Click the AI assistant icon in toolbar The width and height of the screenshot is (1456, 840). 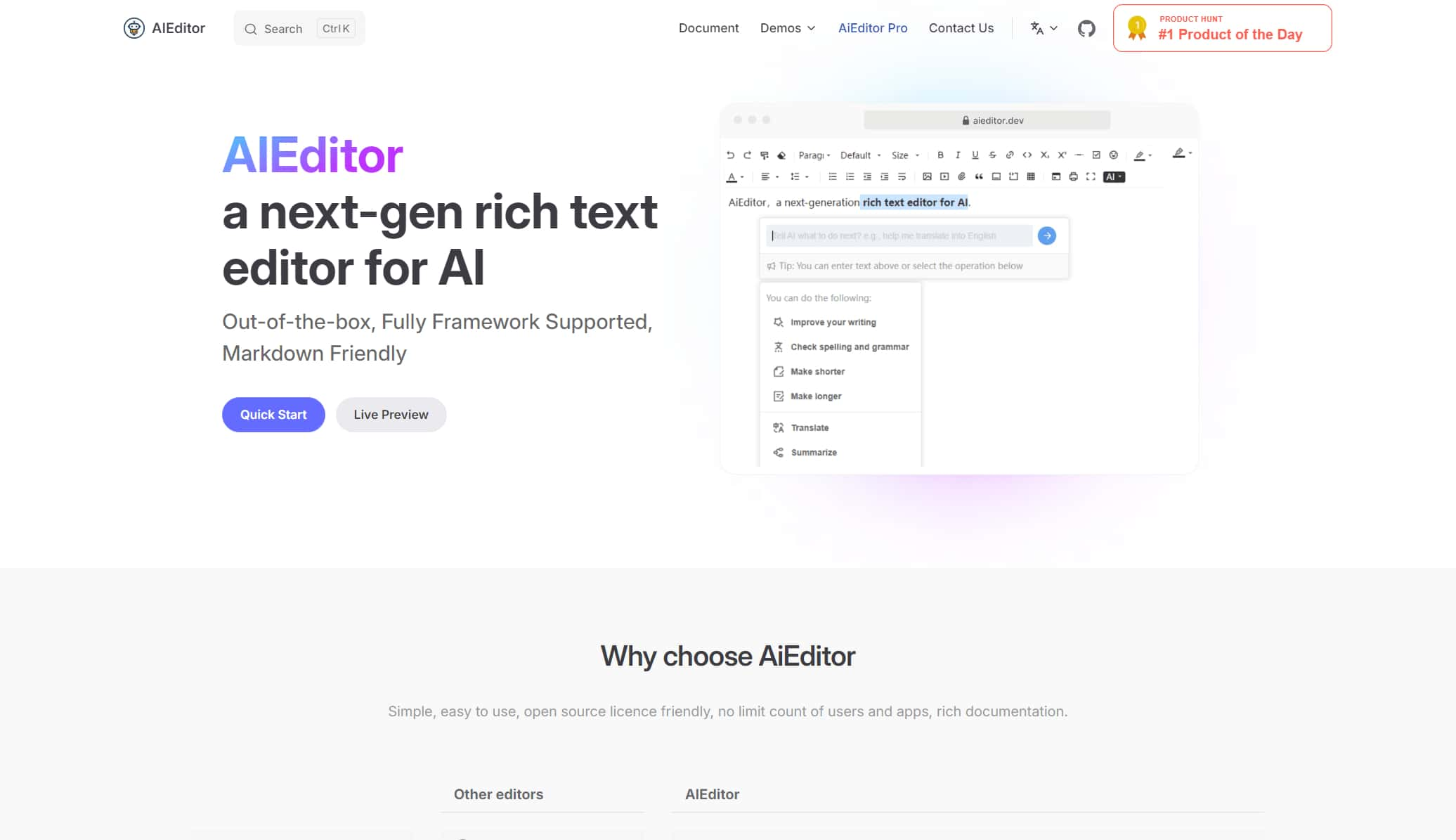pyautogui.click(x=1114, y=176)
